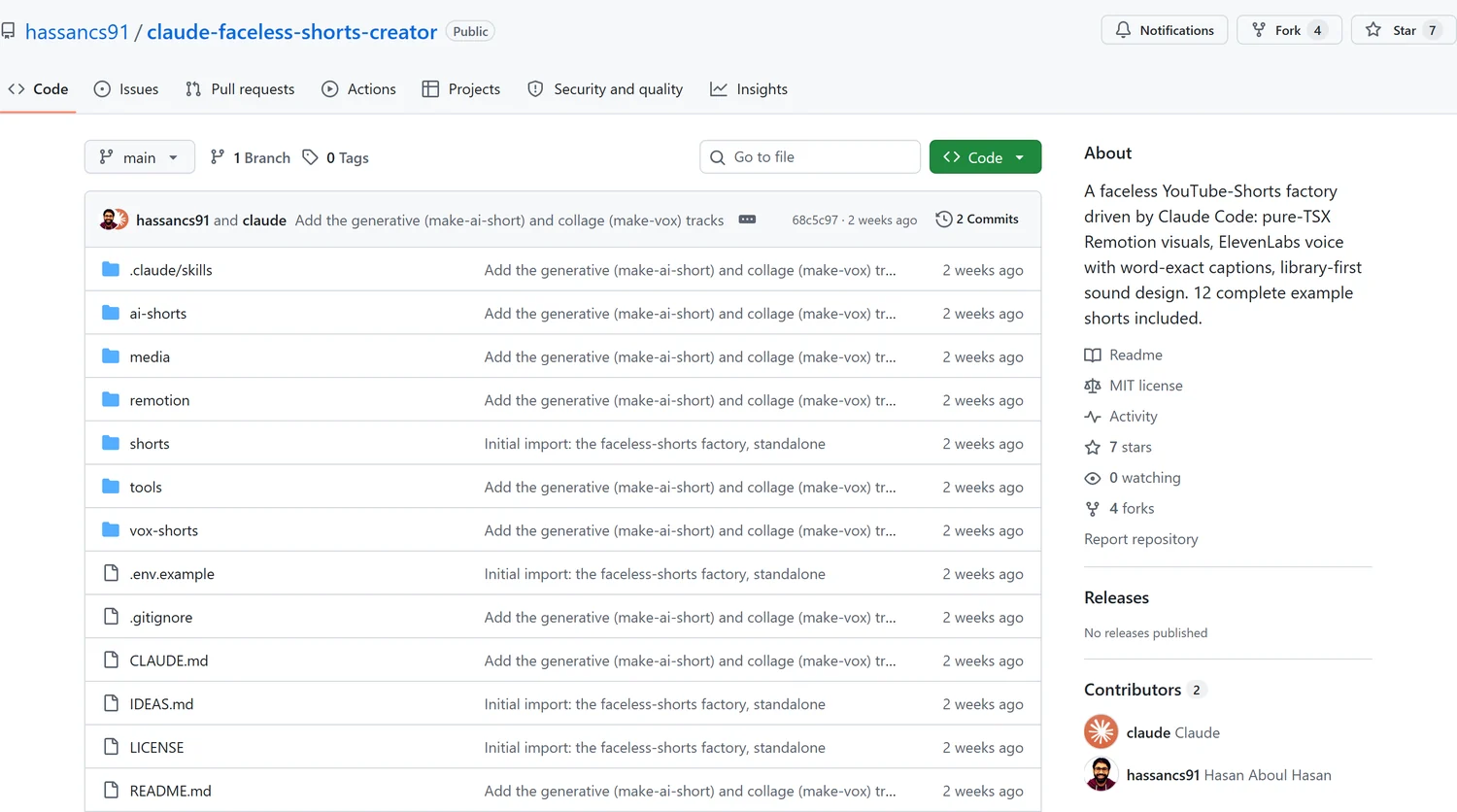View the 0 Tags link
The height and width of the screenshot is (812, 1457).
335,157
